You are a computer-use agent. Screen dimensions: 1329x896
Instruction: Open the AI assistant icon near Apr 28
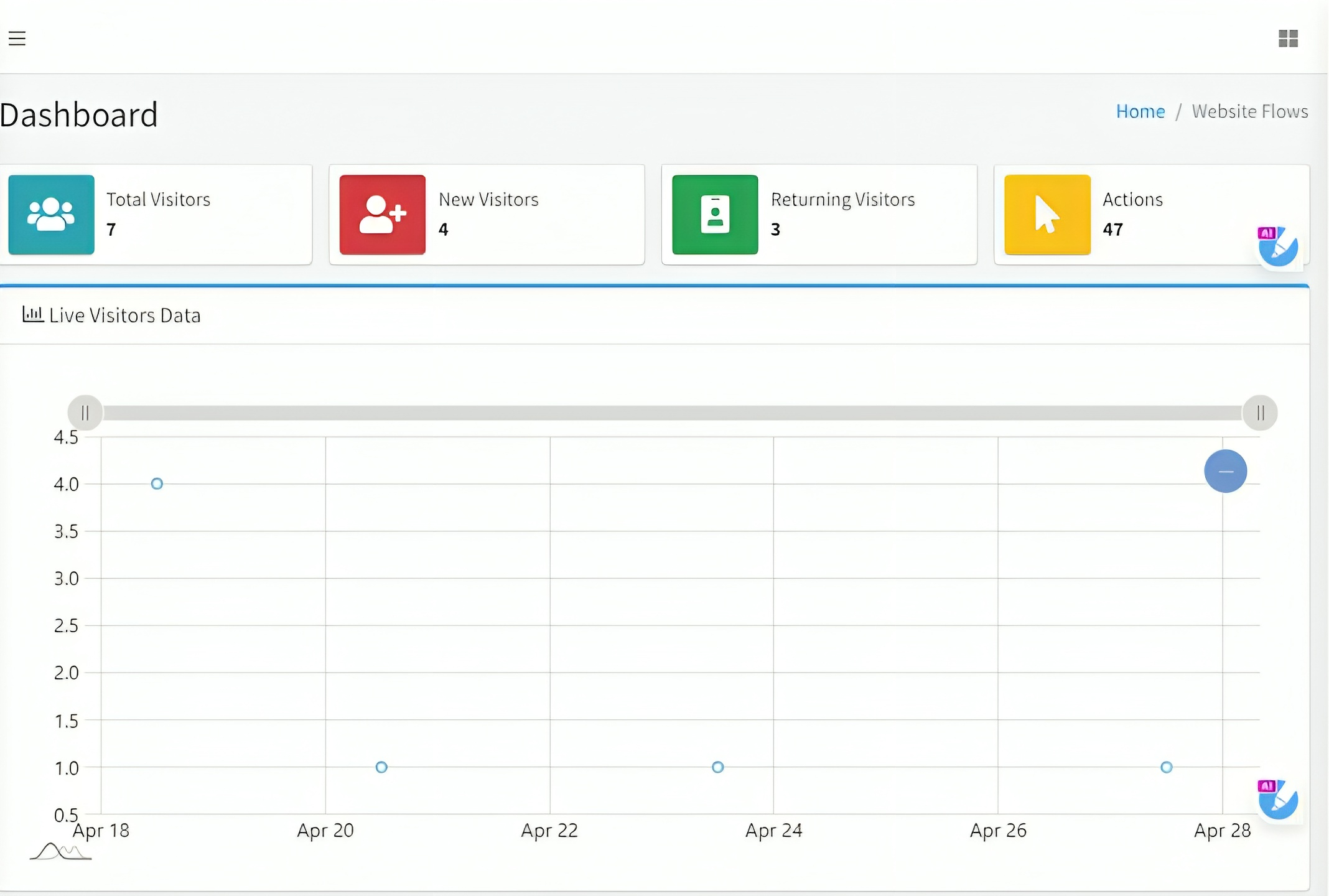click(x=1277, y=800)
